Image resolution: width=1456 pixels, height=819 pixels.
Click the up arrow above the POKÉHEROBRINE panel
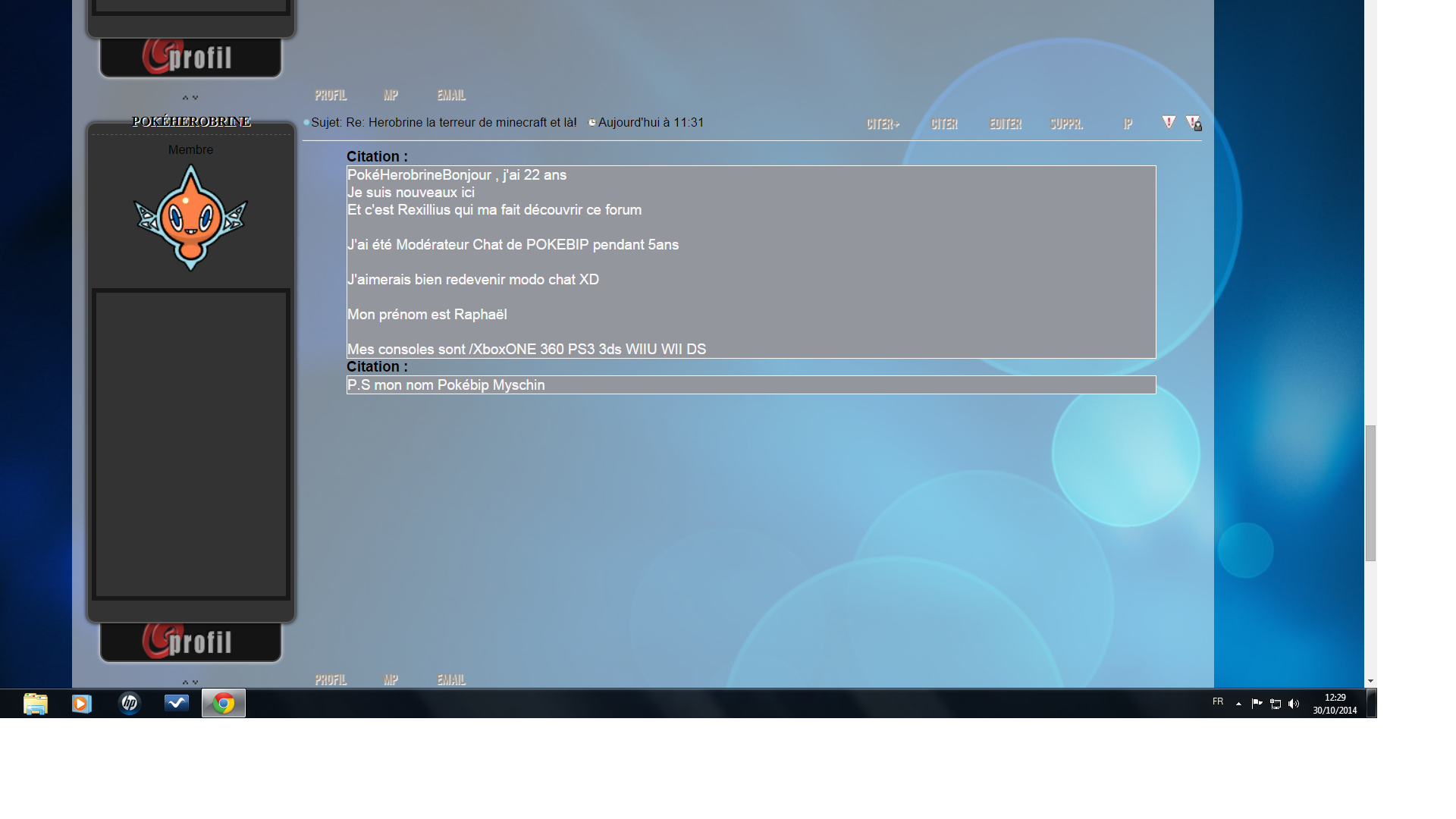185,98
